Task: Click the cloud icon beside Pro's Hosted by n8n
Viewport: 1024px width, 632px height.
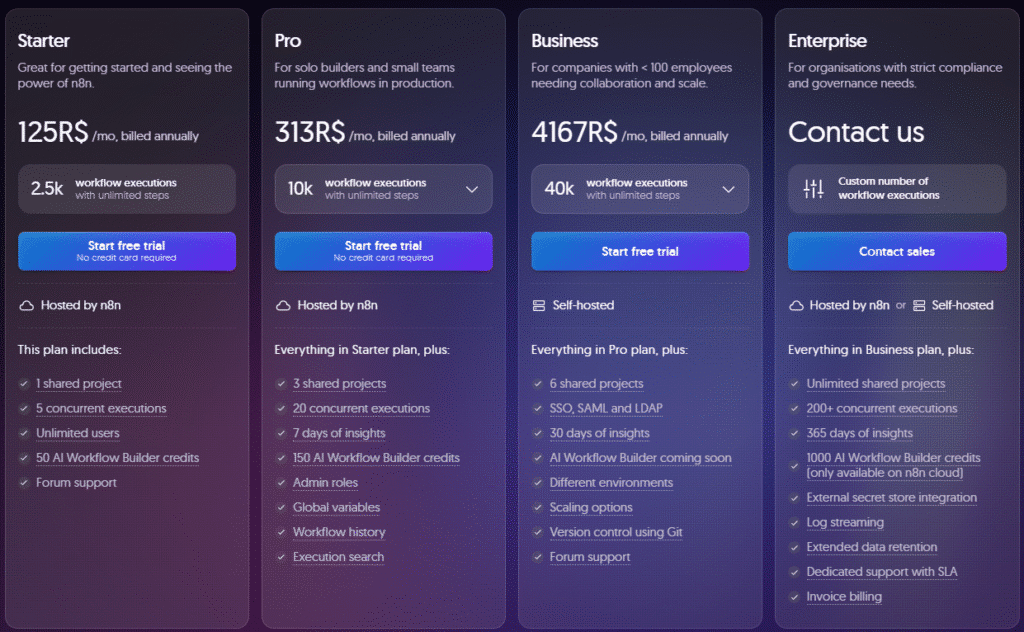Action: pyautogui.click(x=283, y=305)
